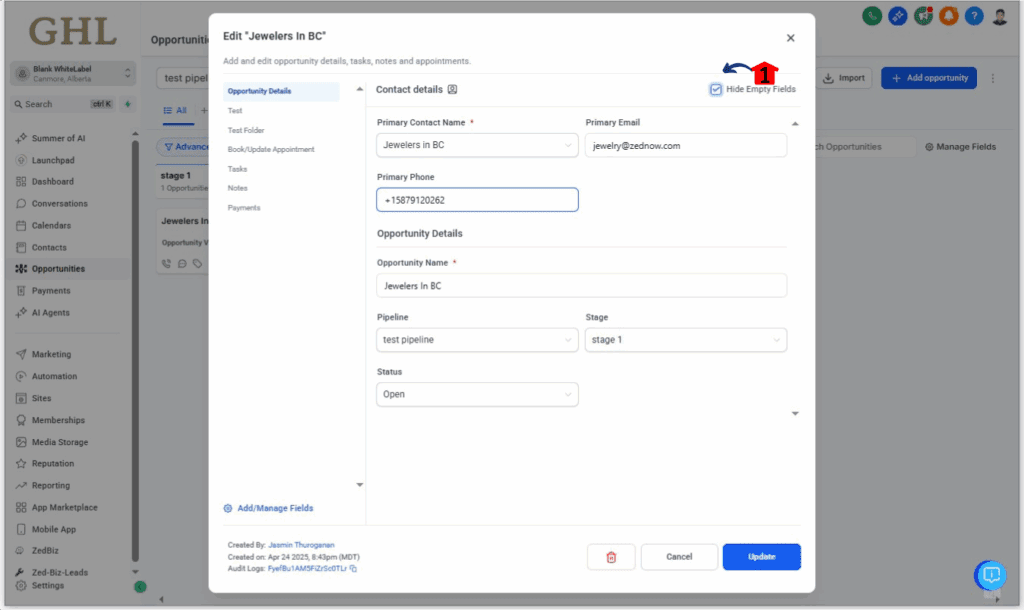
Task: Click the sidebar Search box
Action: pyautogui.click(x=64, y=104)
